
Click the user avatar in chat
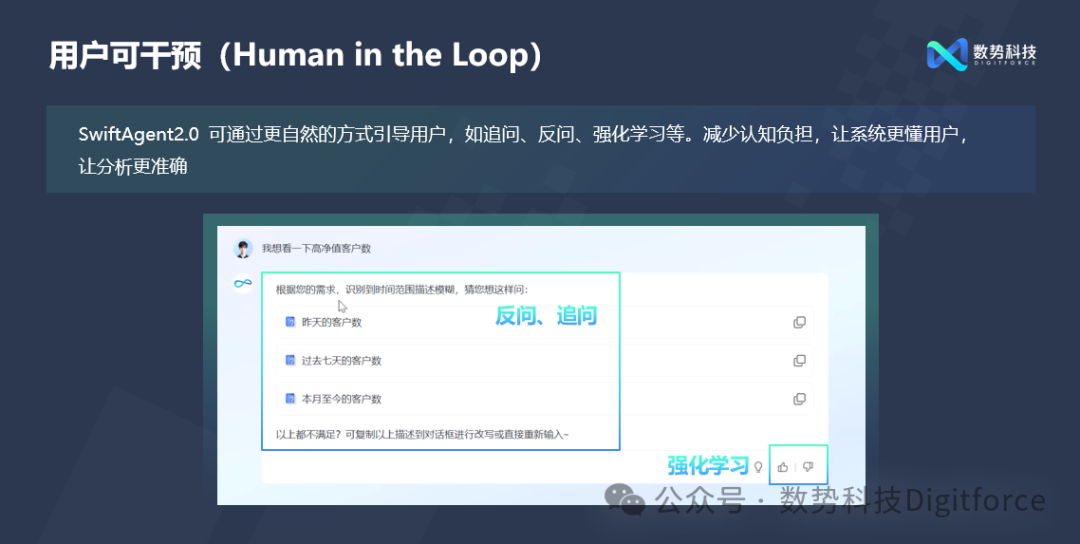[x=242, y=249]
